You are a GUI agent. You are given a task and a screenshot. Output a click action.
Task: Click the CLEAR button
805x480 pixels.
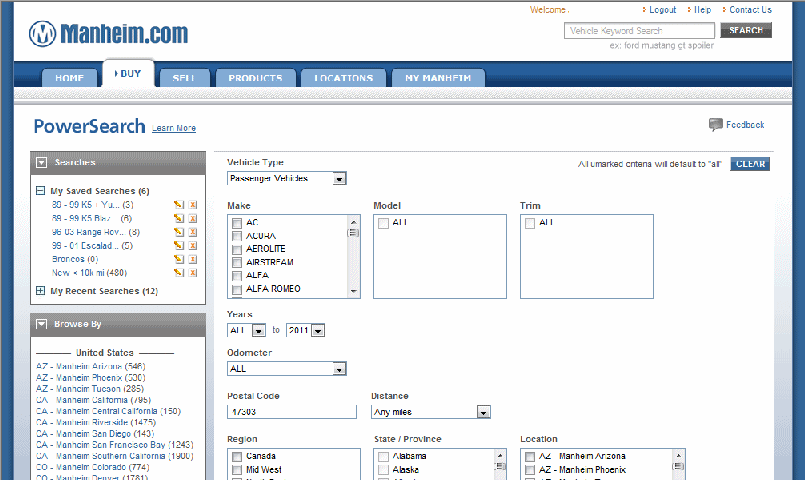pyautogui.click(x=750, y=164)
